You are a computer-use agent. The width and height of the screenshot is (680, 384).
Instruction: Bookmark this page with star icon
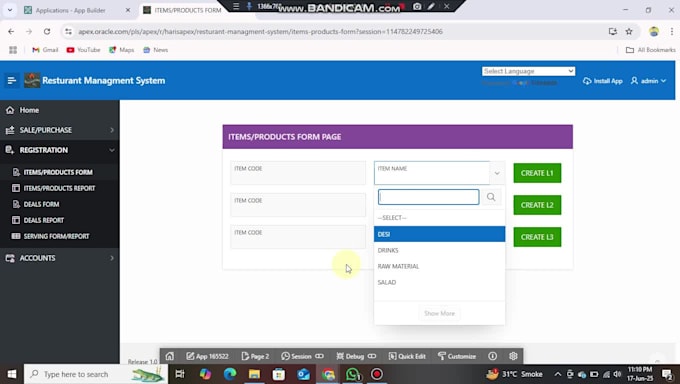pyautogui.click(x=629, y=32)
